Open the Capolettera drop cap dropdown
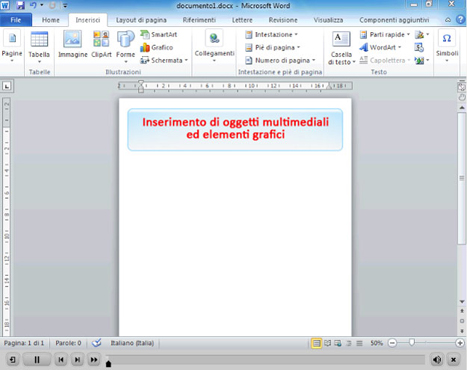Screen dimensions: 467x370 tap(409, 60)
